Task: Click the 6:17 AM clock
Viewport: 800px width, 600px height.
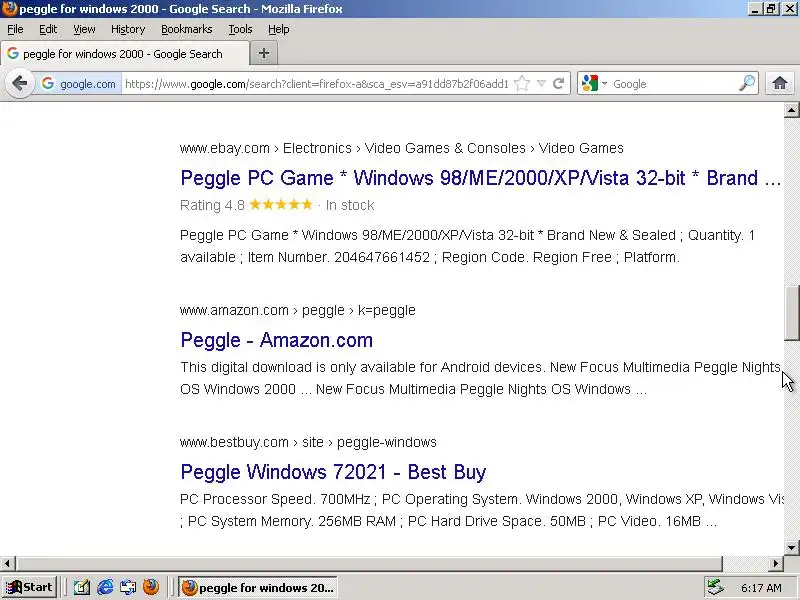Action: 761,588
